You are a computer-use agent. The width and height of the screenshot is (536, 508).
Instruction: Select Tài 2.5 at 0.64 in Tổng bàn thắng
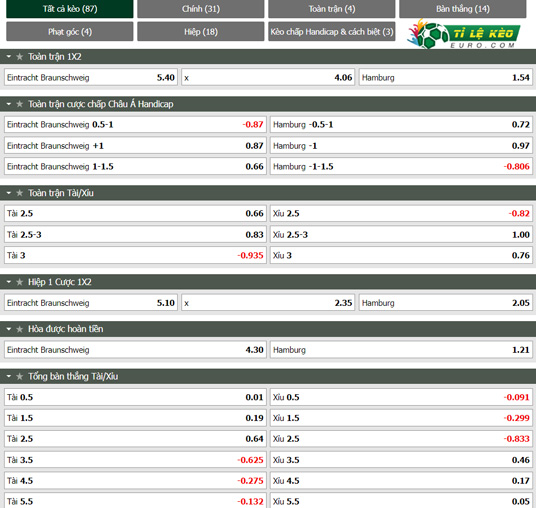[135, 439]
